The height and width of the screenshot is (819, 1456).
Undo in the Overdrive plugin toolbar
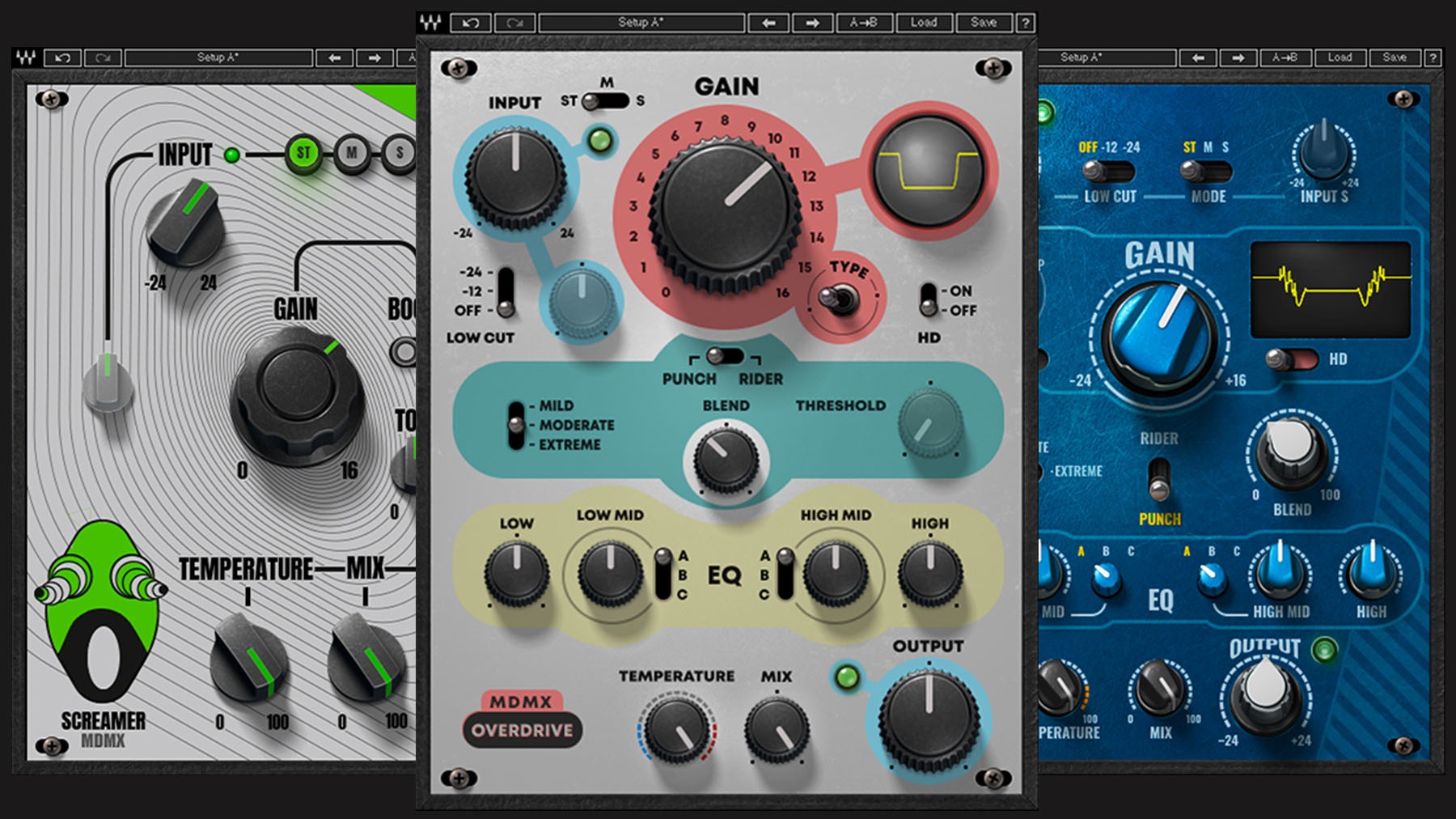[x=471, y=23]
